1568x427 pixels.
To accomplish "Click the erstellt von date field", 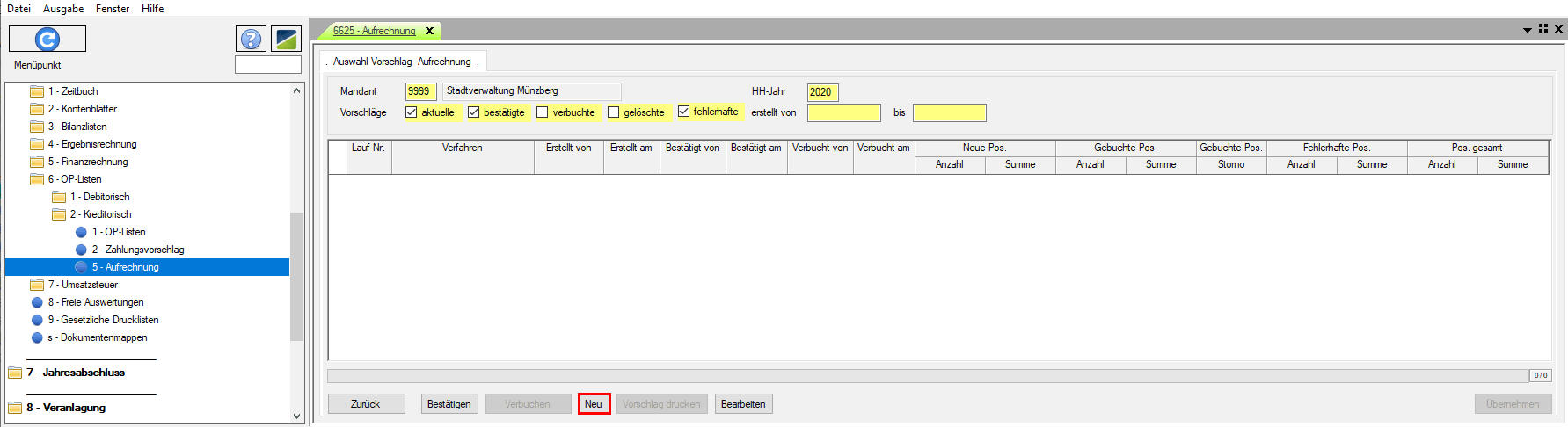I will (x=843, y=112).
